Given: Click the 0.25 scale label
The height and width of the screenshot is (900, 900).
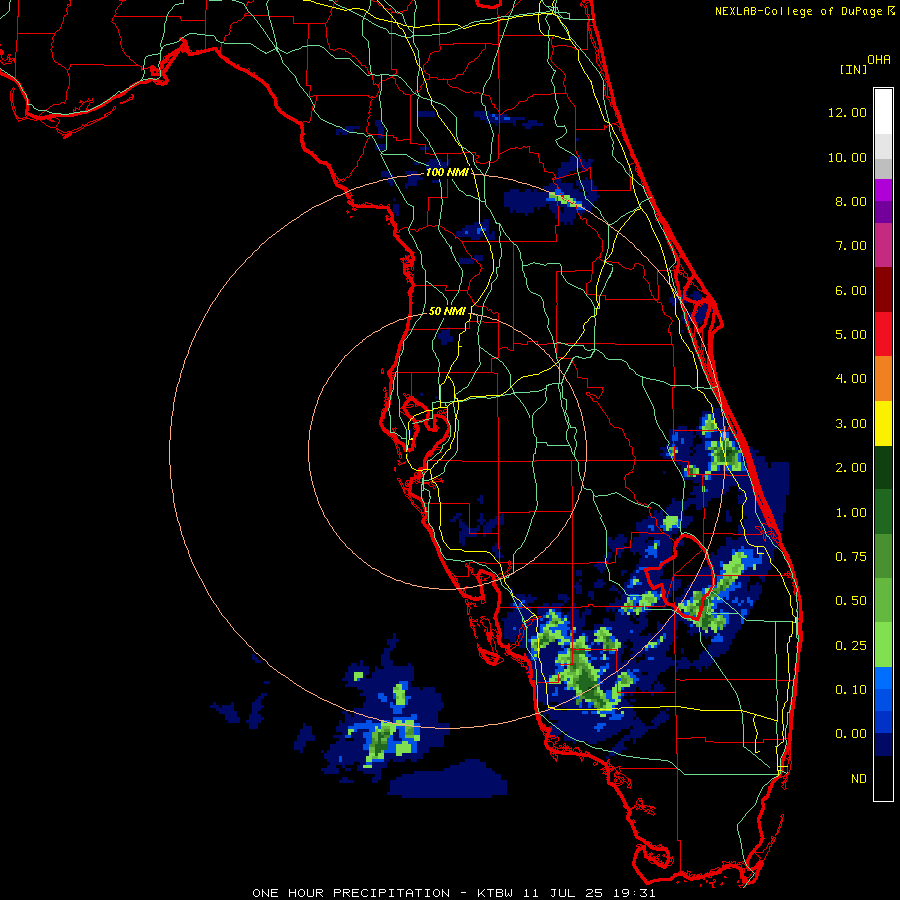Looking at the screenshot, I should 851,646.
